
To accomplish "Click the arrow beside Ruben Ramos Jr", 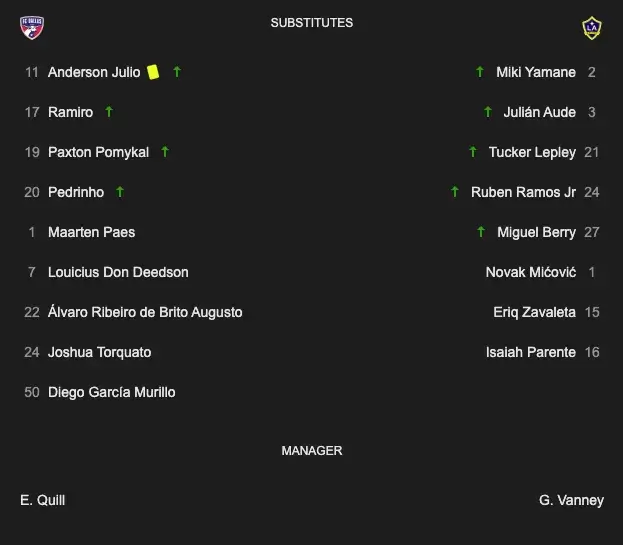I will 455,192.
